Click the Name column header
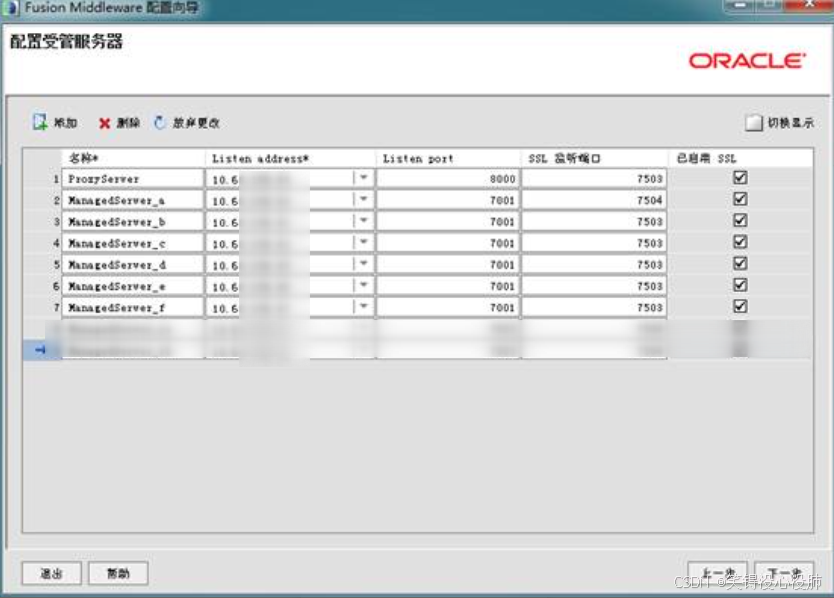 tap(133, 159)
